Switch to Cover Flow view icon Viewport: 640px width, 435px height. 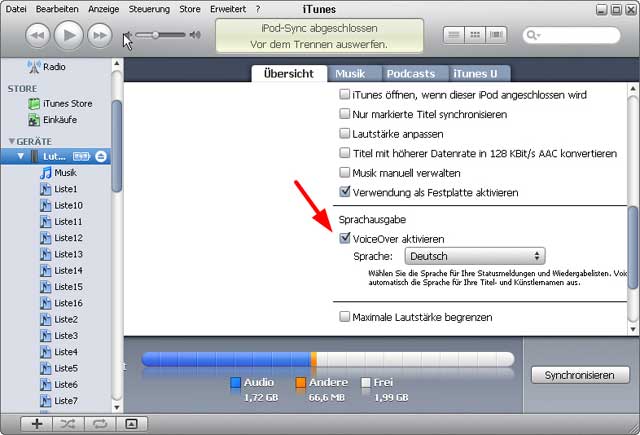496,35
